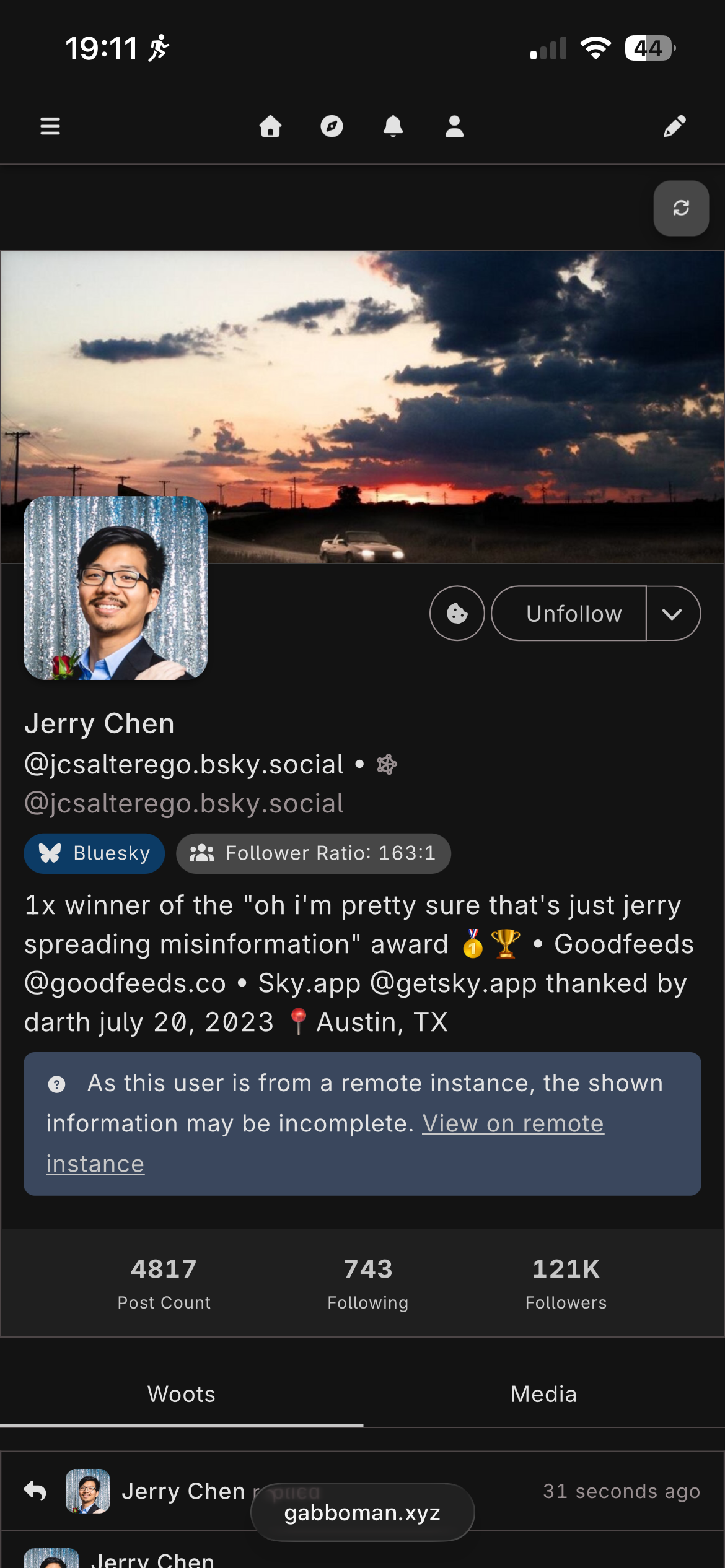This screenshot has width=725, height=1568.
Task: View the 743 Following list
Action: (368, 1283)
